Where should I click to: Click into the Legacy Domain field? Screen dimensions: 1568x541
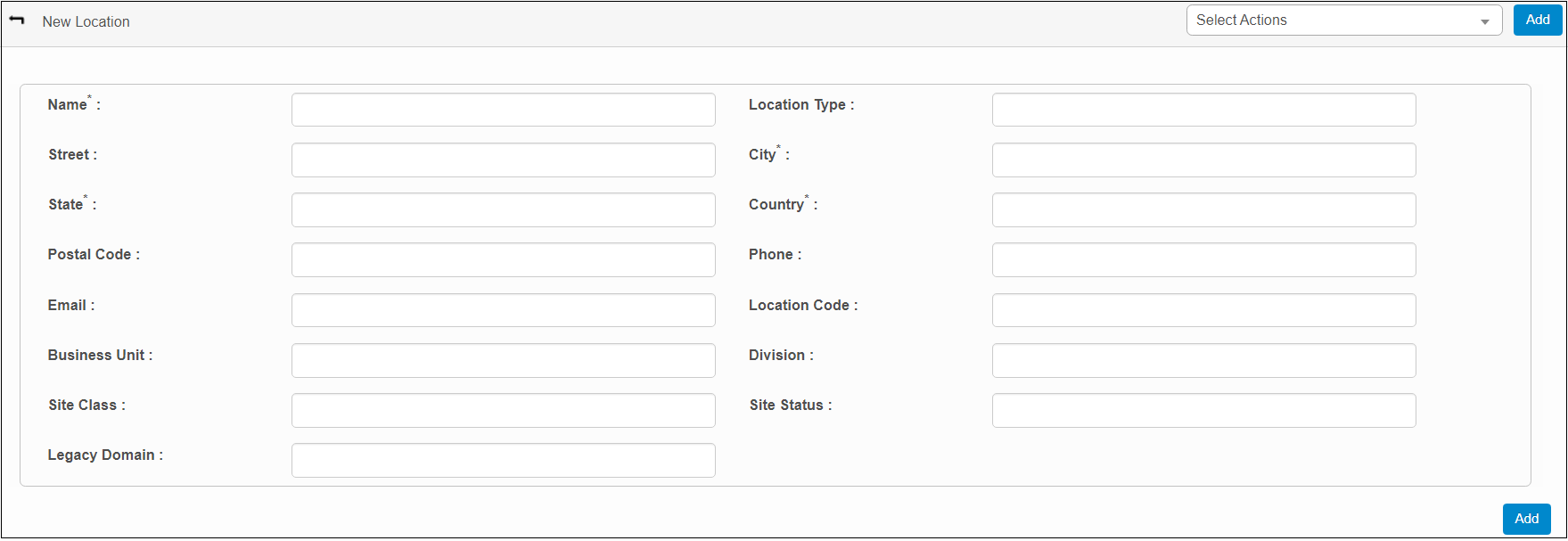coord(503,460)
